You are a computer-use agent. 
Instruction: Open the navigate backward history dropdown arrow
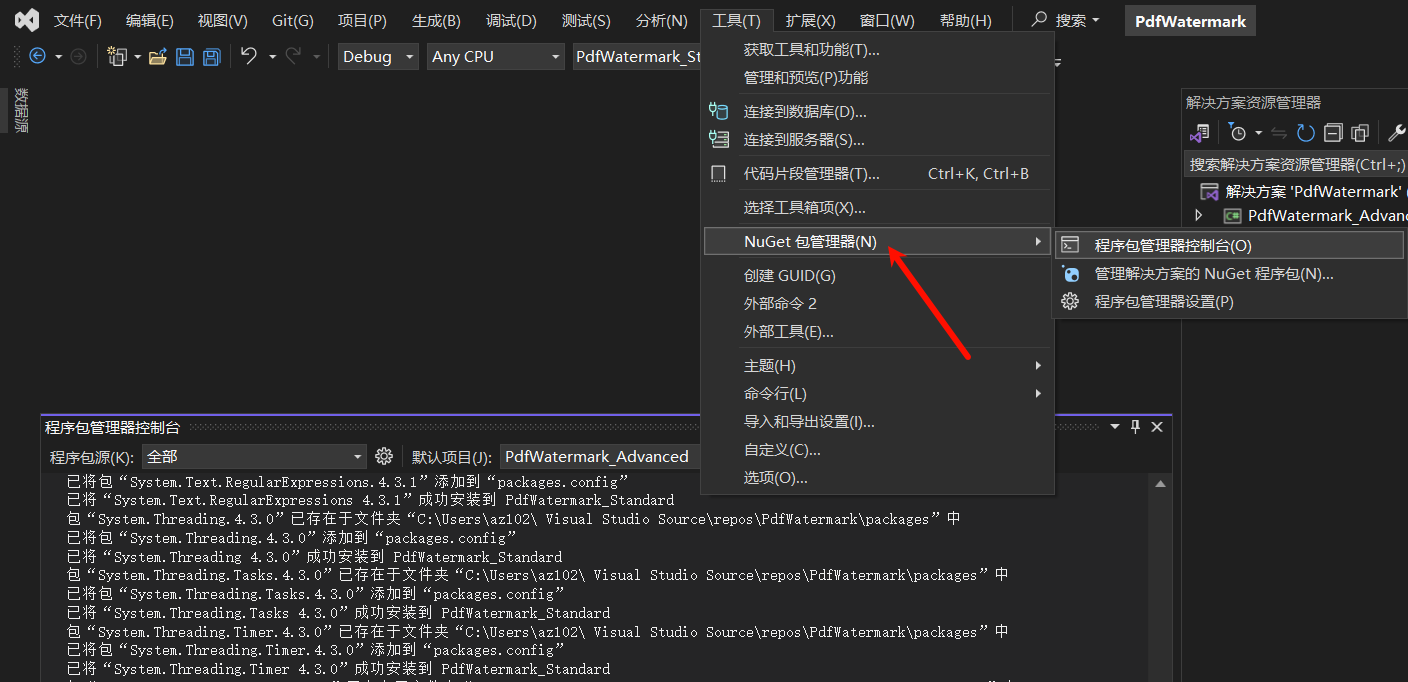click(x=58, y=57)
